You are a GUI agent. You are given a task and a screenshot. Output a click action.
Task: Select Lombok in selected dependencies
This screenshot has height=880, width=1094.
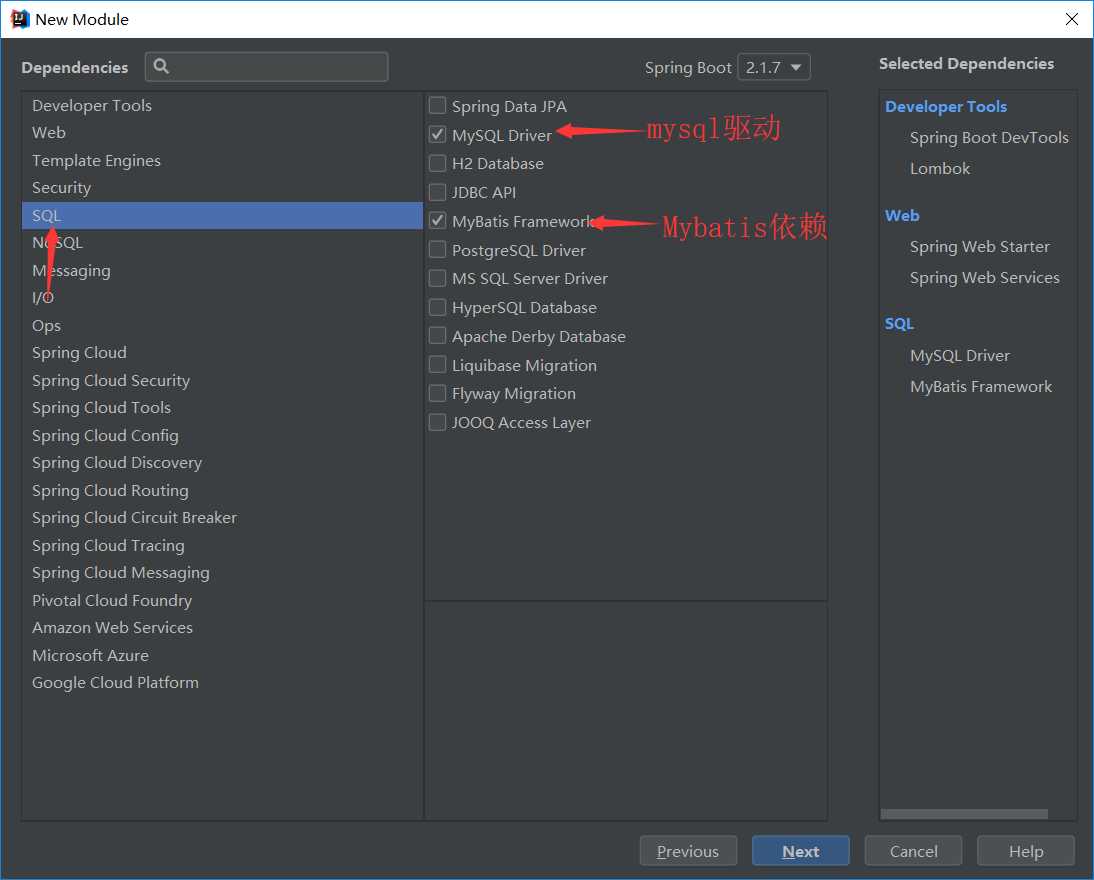(x=940, y=169)
